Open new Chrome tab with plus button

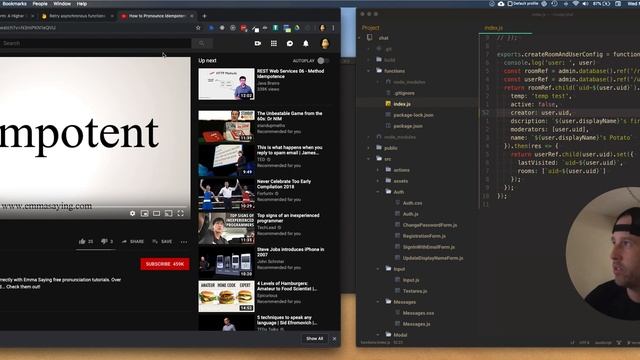[204, 16]
